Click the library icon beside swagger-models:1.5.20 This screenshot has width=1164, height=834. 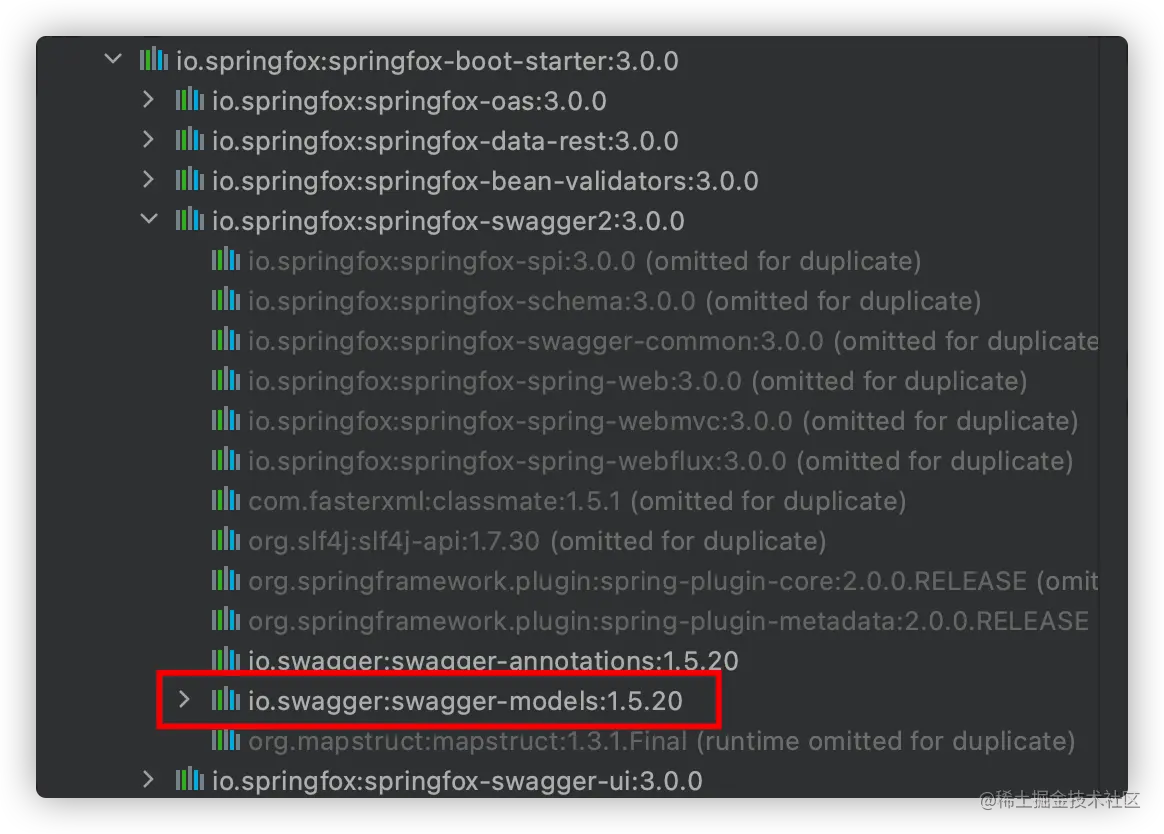coord(226,700)
